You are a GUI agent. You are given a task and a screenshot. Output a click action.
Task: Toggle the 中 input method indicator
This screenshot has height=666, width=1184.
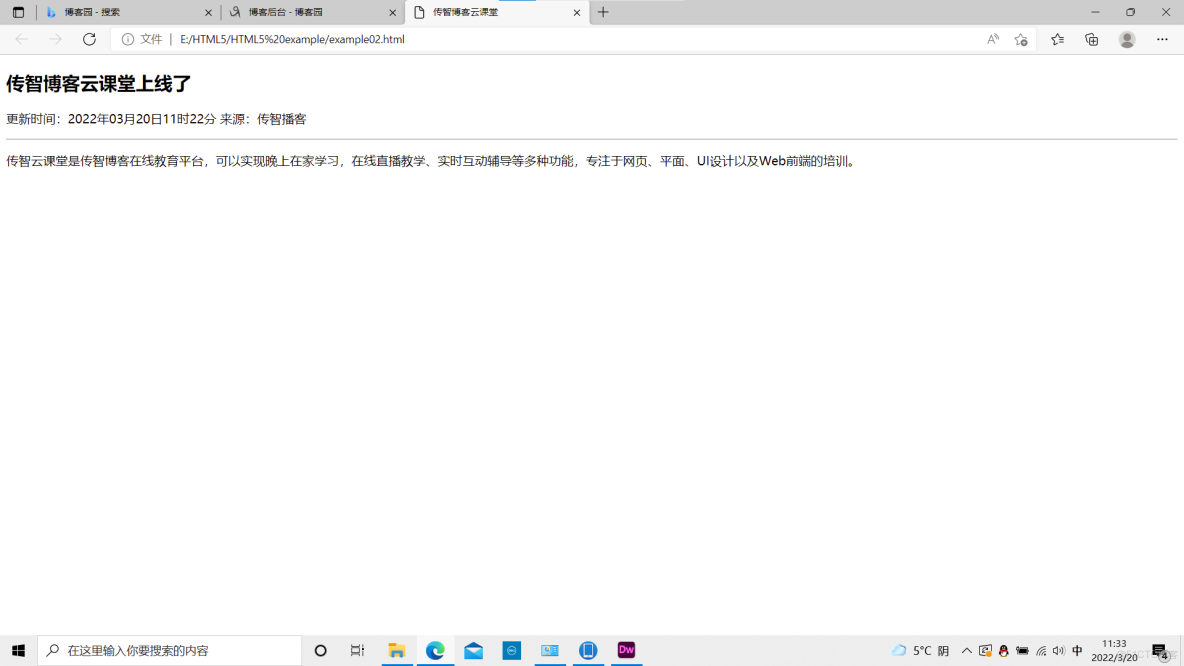tap(1078, 650)
